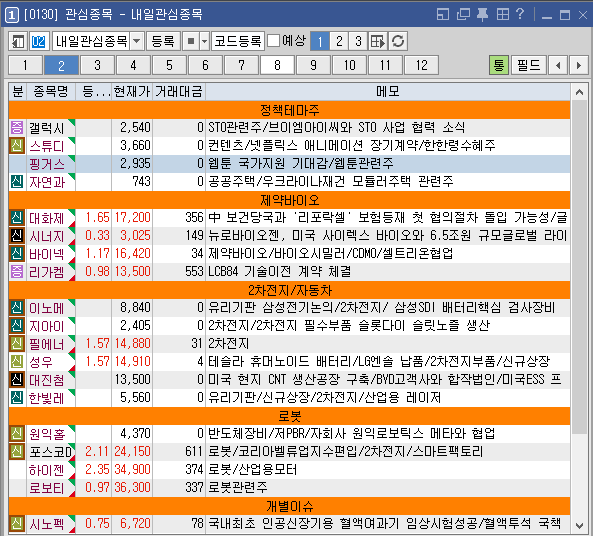
Task: Click the 필드 button
Action: tap(529, 65)
